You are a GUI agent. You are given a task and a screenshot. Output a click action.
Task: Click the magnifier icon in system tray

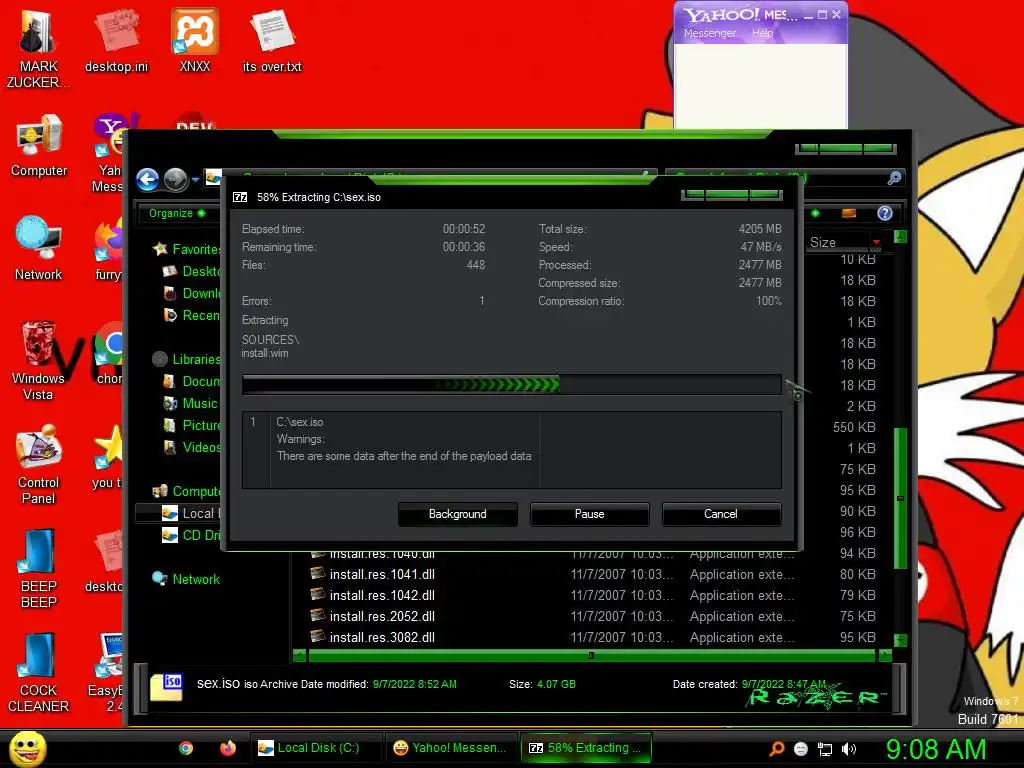tap(776, 749)
